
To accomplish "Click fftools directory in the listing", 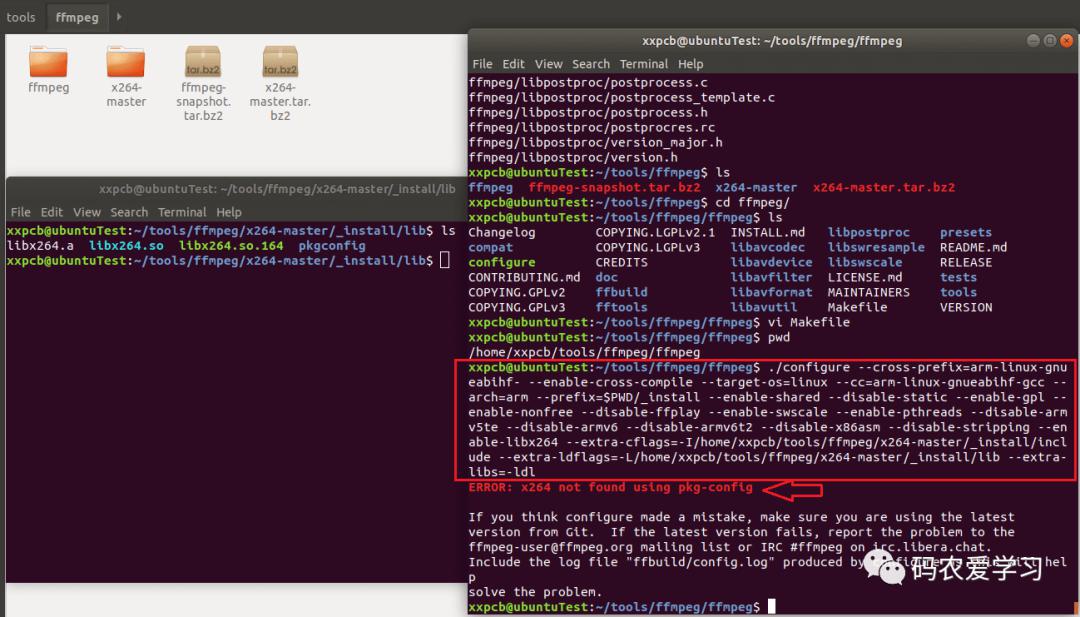I will [621, 307].
